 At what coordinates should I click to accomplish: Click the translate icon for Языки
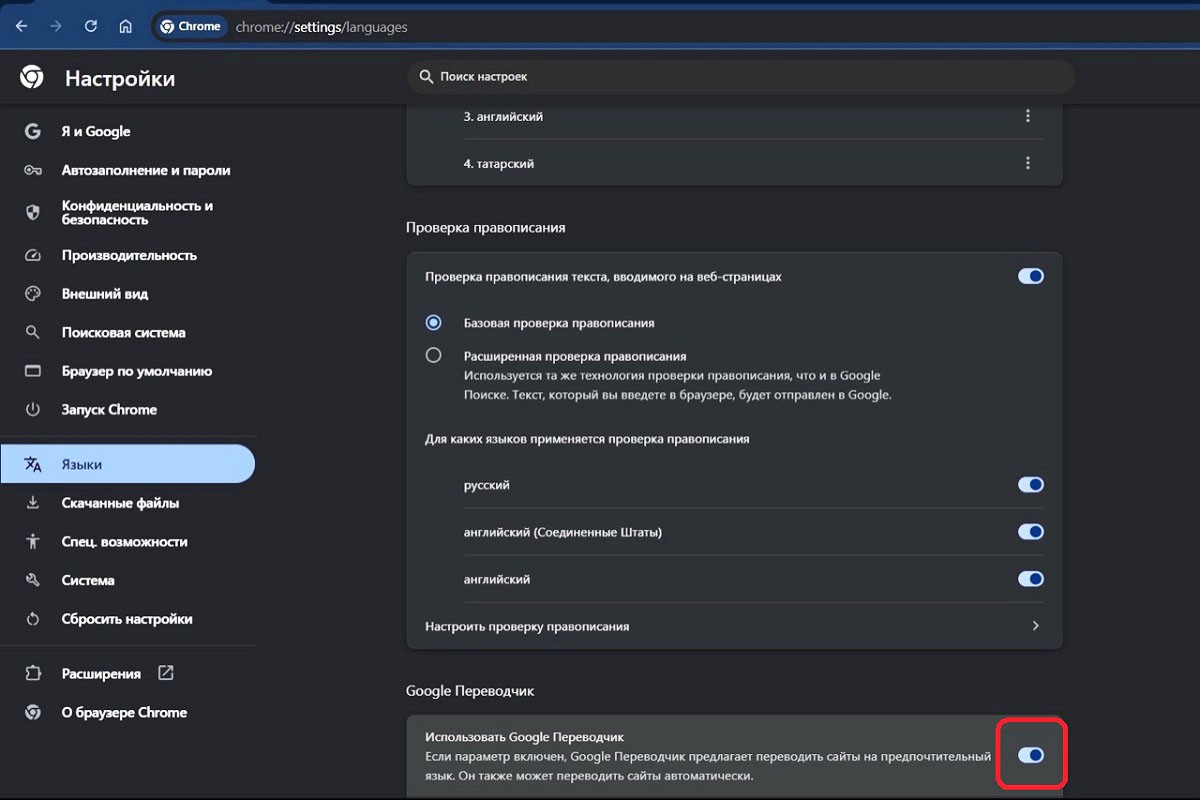pyautogui.click(x=33, y=464)
